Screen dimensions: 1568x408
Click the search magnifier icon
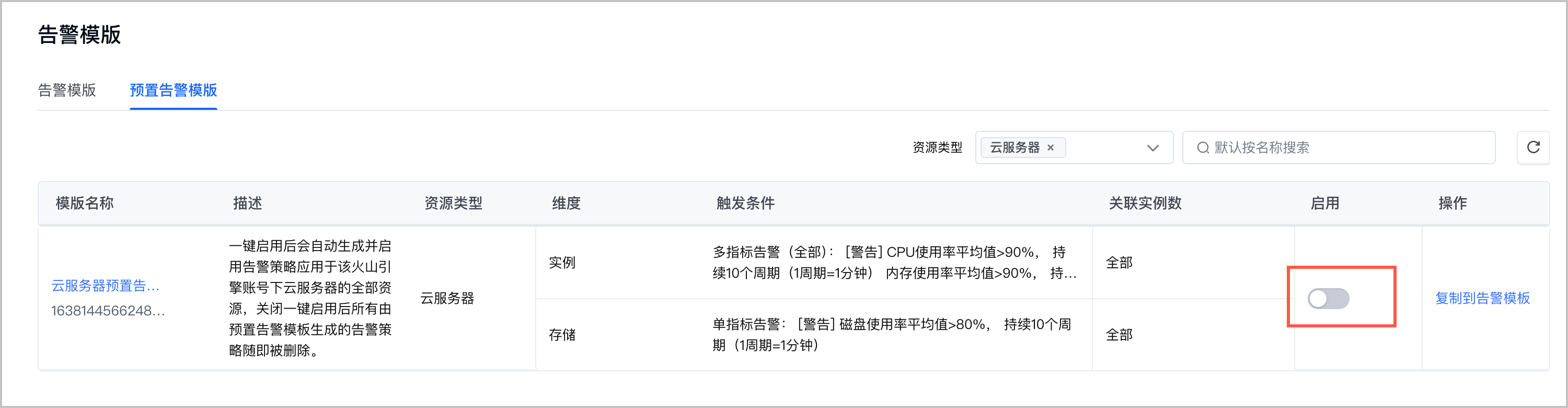pyautogui.click(x=1203, y=148)
